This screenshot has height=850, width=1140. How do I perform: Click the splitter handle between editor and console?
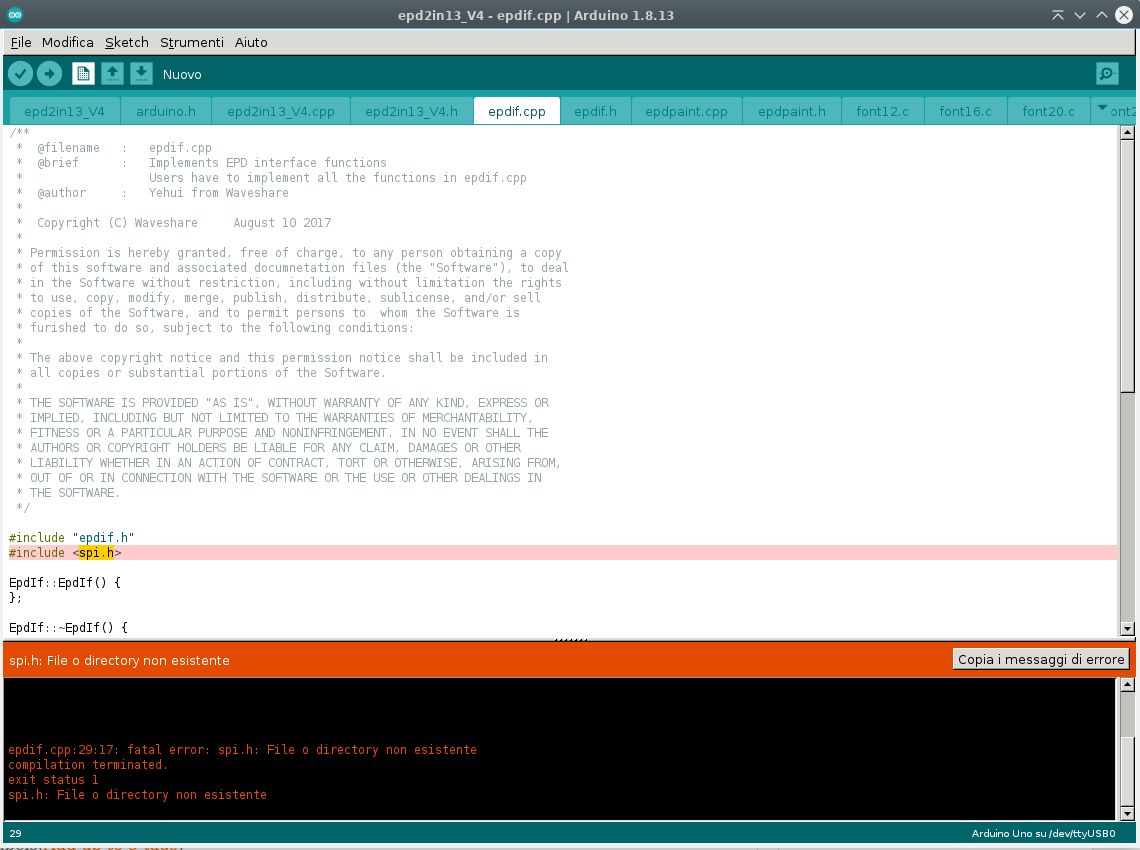coord(570,639)
